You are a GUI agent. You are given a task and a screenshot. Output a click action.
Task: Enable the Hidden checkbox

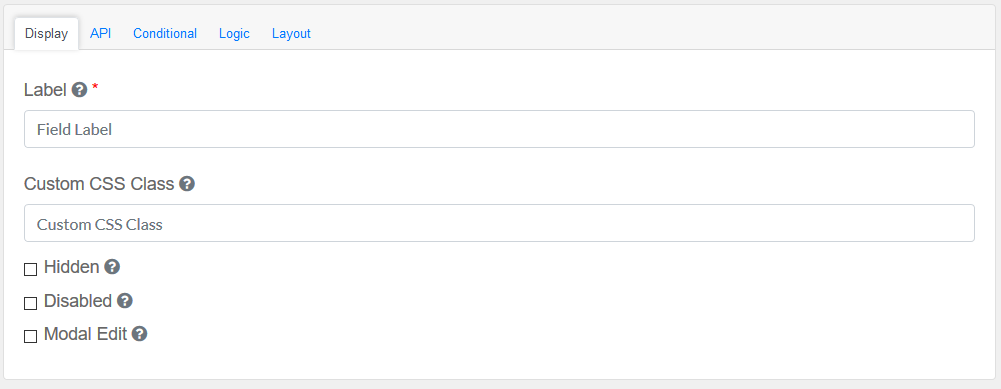[30, 270]
